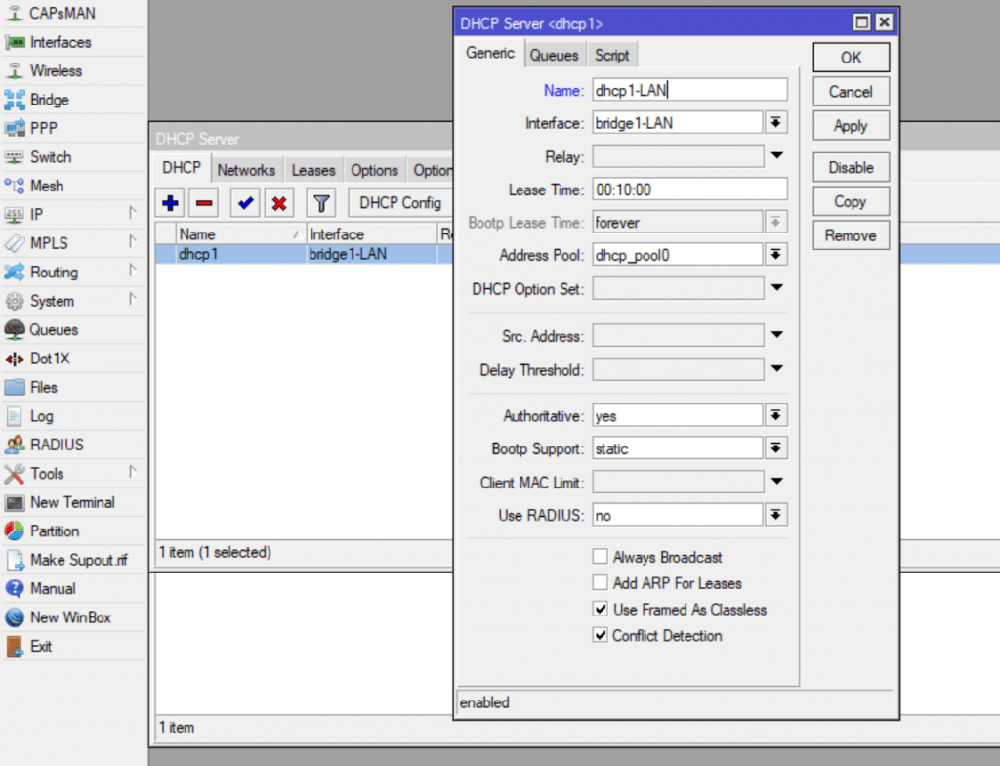Image resolution: width=1000 pixels, height=766 pixels.
Task: Uncheck Use Framed As Classless
Action: (x=599, y=609)
